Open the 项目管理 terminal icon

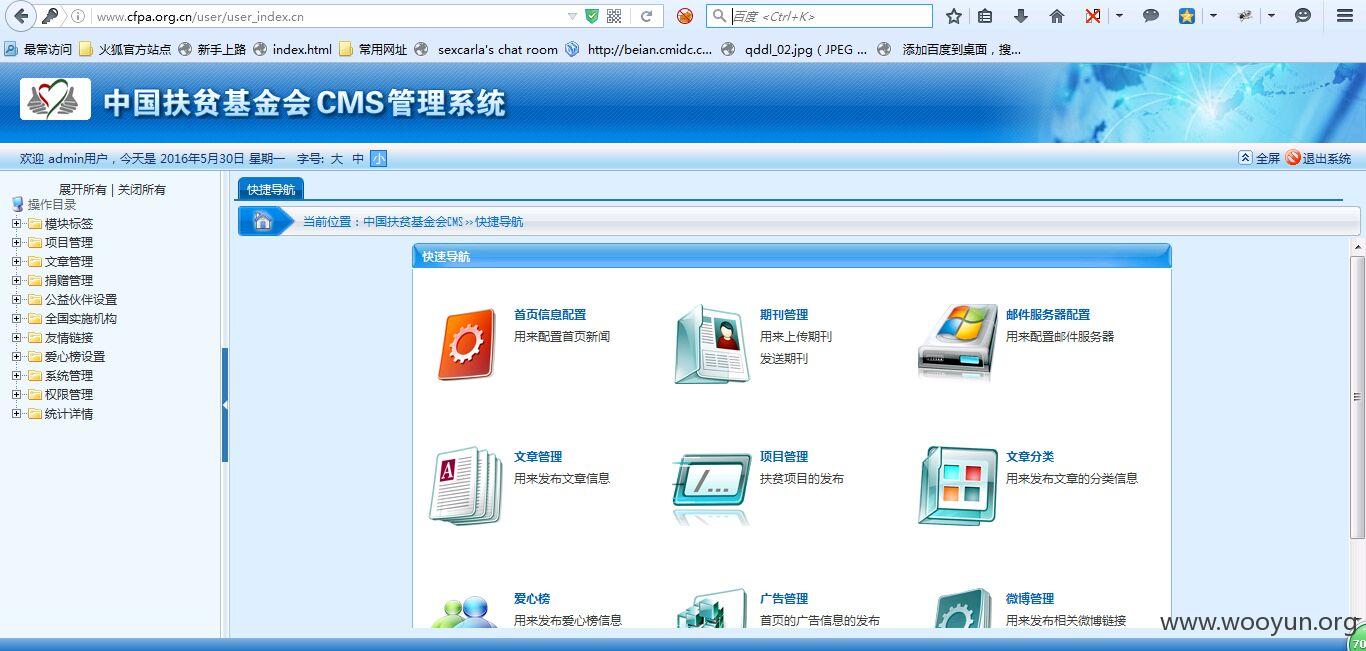[x=712, y=487]
